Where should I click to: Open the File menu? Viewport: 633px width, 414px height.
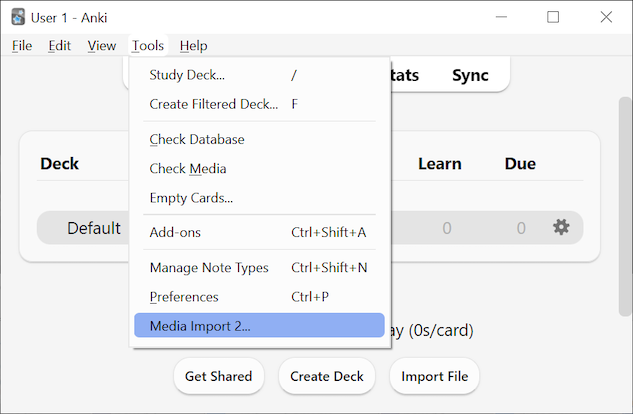22,46
